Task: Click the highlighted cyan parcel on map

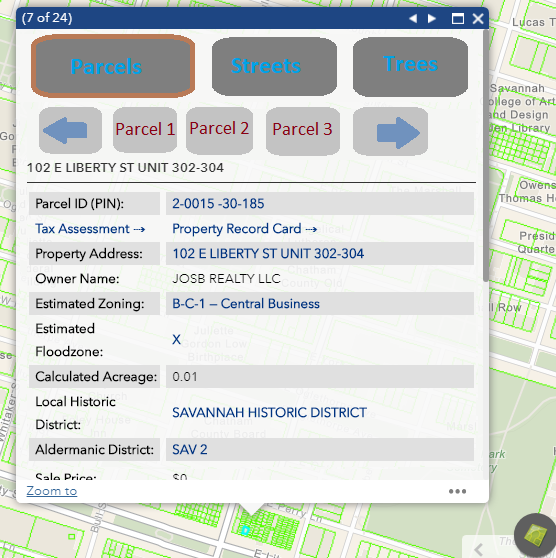Action: 245,531
